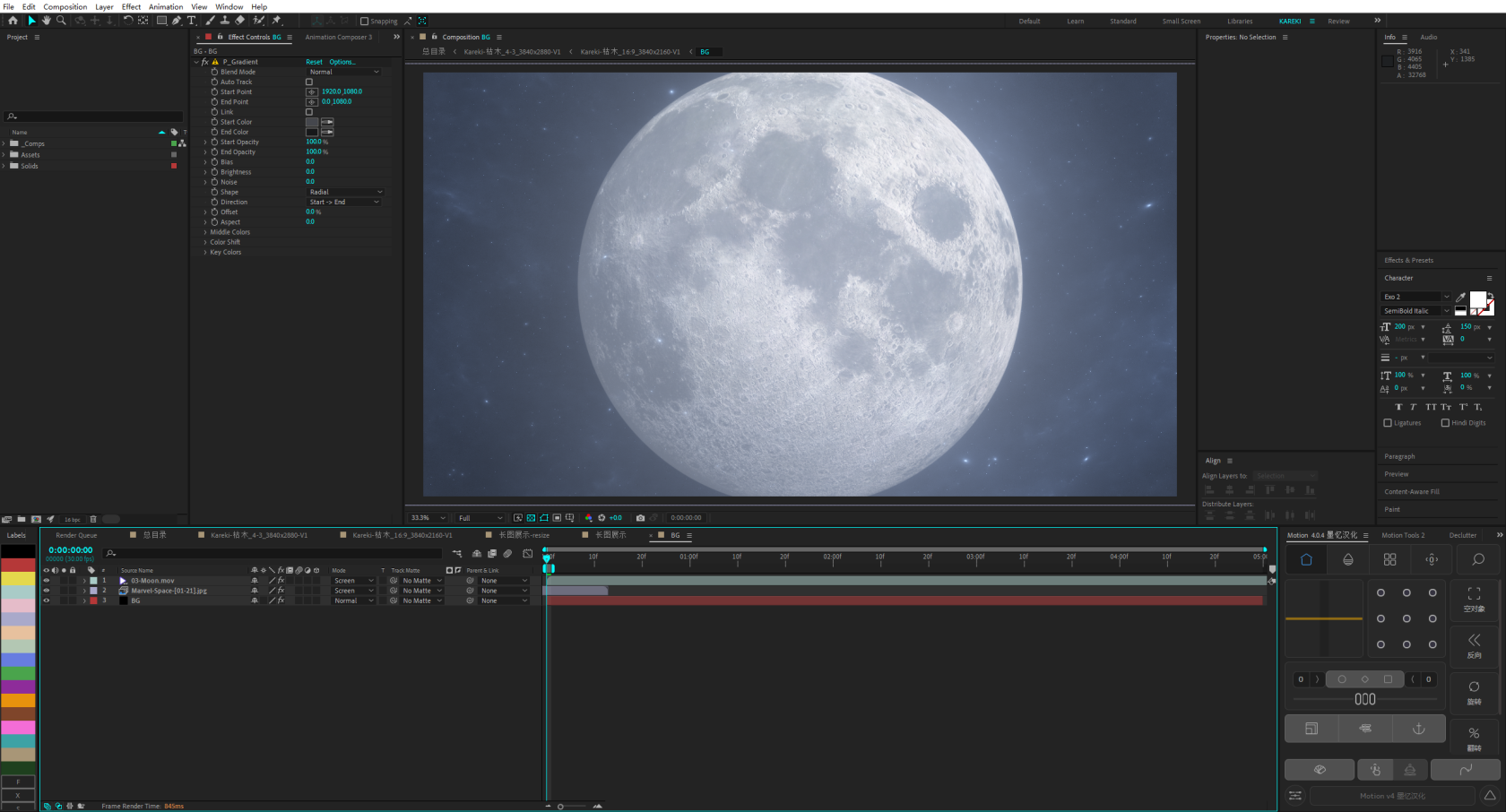The width and height of the screenshot is (1506, 812).
Task: Select the Pen tool
Action: point(177,21)
